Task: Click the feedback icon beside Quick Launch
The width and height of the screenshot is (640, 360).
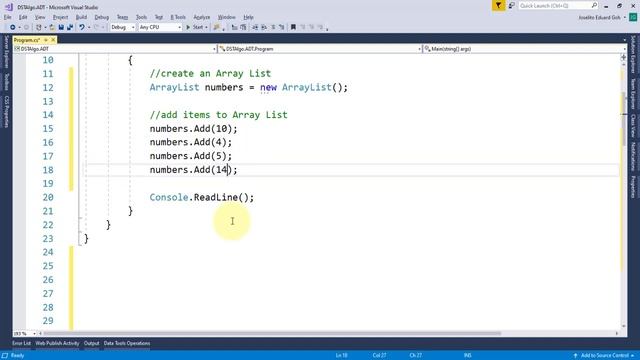Action: [x=511, y=5]
